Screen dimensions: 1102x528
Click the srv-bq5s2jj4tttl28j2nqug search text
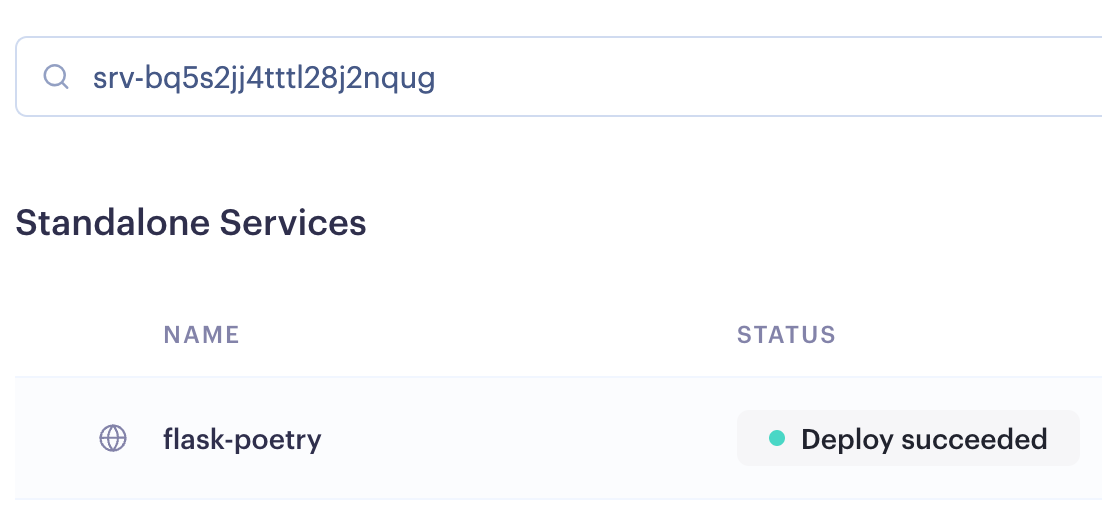264,78
